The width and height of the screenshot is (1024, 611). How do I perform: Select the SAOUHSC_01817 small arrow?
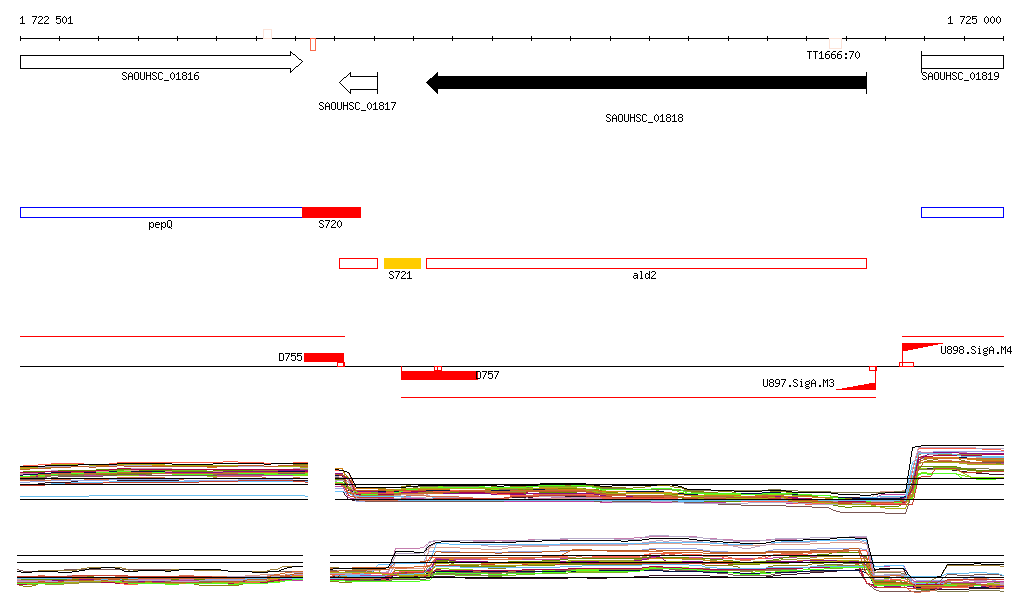tap(359, 83)
